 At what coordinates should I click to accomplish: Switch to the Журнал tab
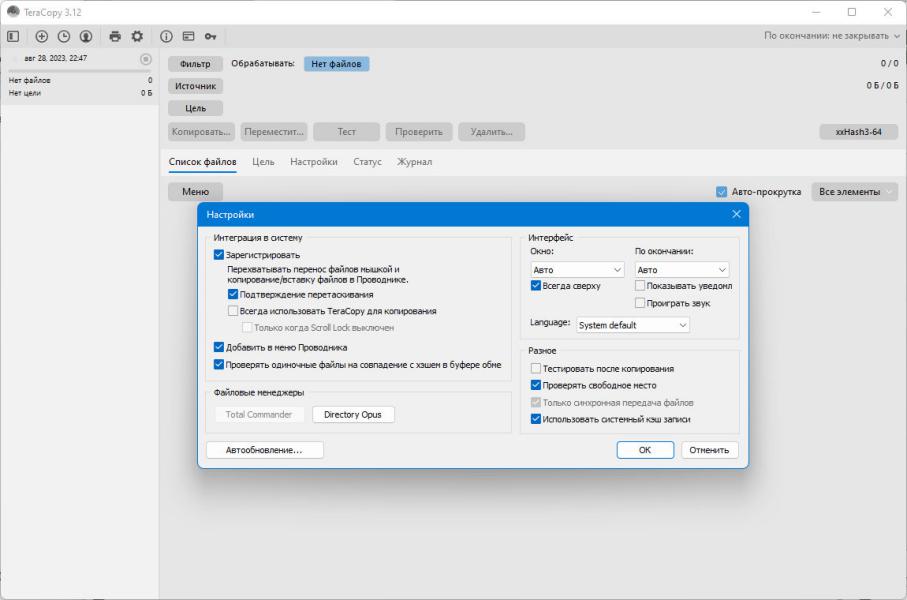(414, 162)
